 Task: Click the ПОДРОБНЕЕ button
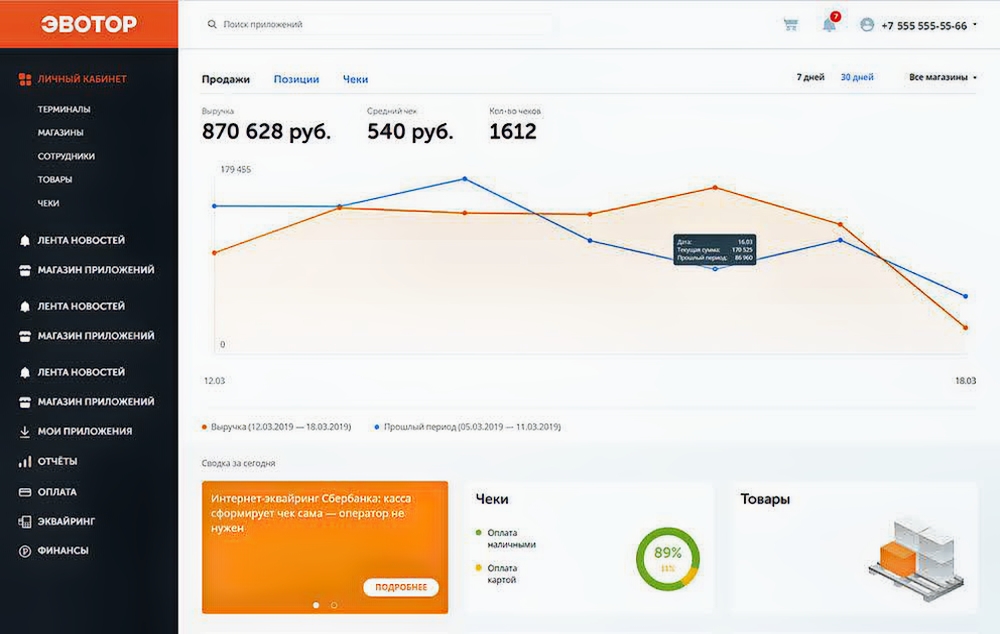click(401, 587)
